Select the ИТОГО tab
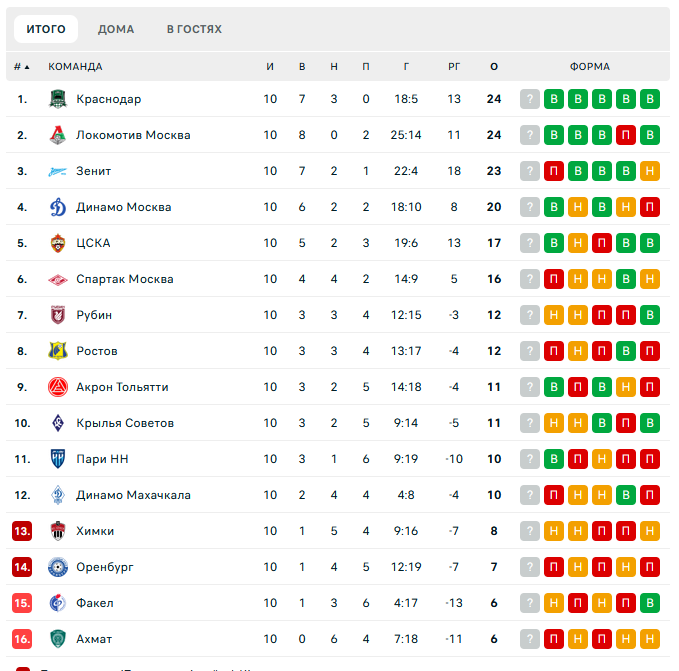 (x=46, y=29)
